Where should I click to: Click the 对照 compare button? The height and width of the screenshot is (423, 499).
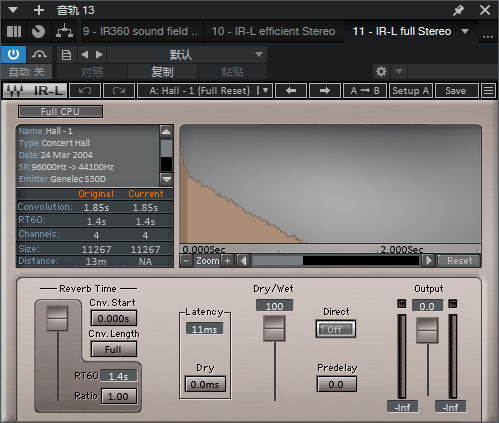tap(92, 72)
